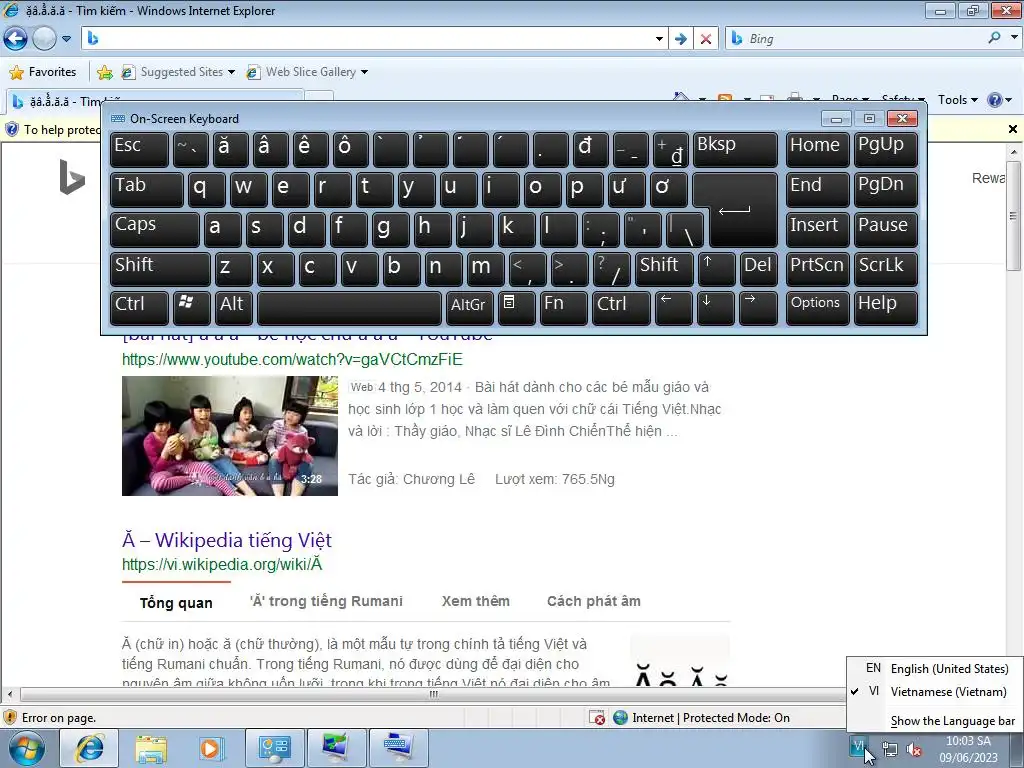Click the up arrow key on keyboard
1024x768 pixels.
pos(716,269)
